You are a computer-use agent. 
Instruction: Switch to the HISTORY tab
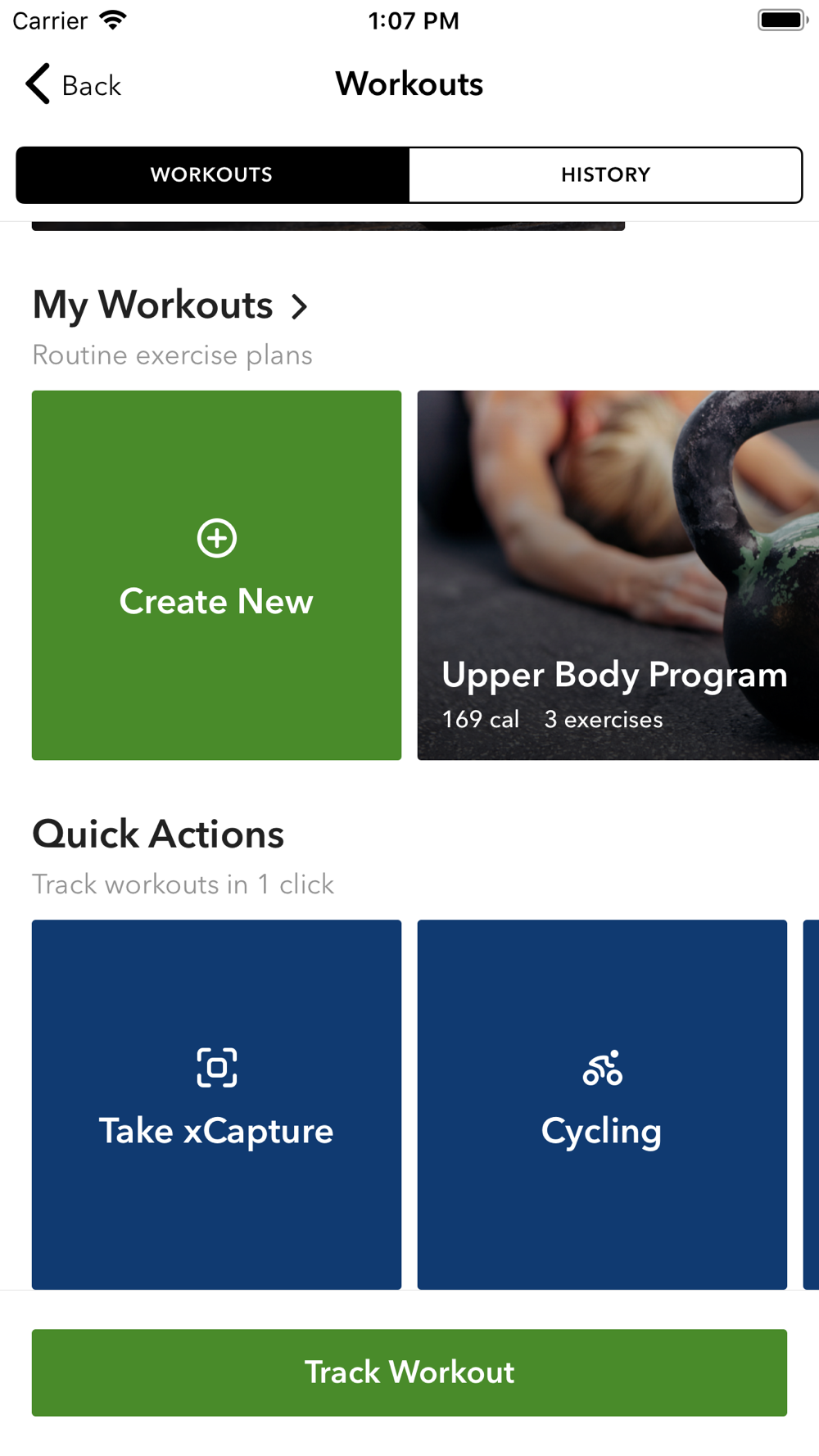coord(606,174)
